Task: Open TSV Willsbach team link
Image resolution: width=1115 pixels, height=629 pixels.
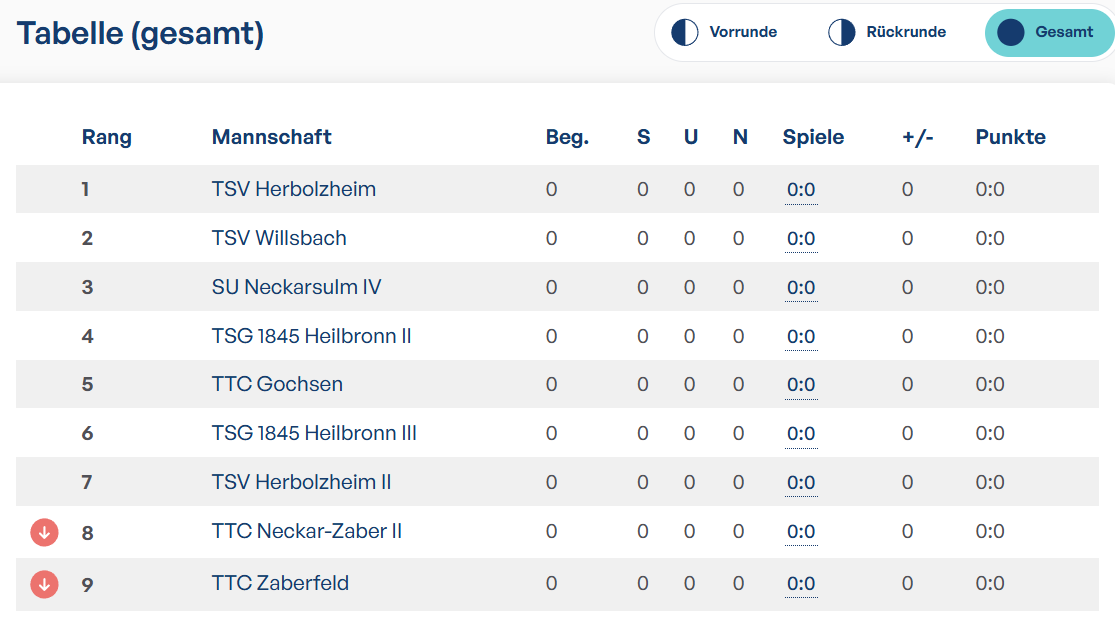Action: (279, 238)
